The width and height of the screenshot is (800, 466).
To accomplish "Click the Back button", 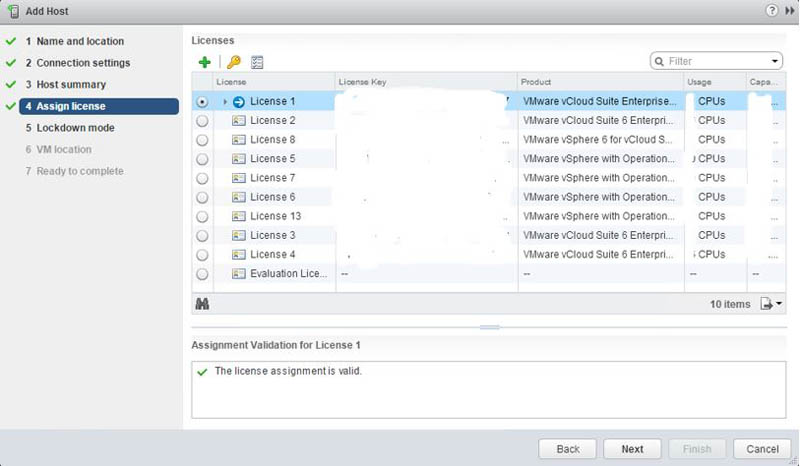I will 567,449.
